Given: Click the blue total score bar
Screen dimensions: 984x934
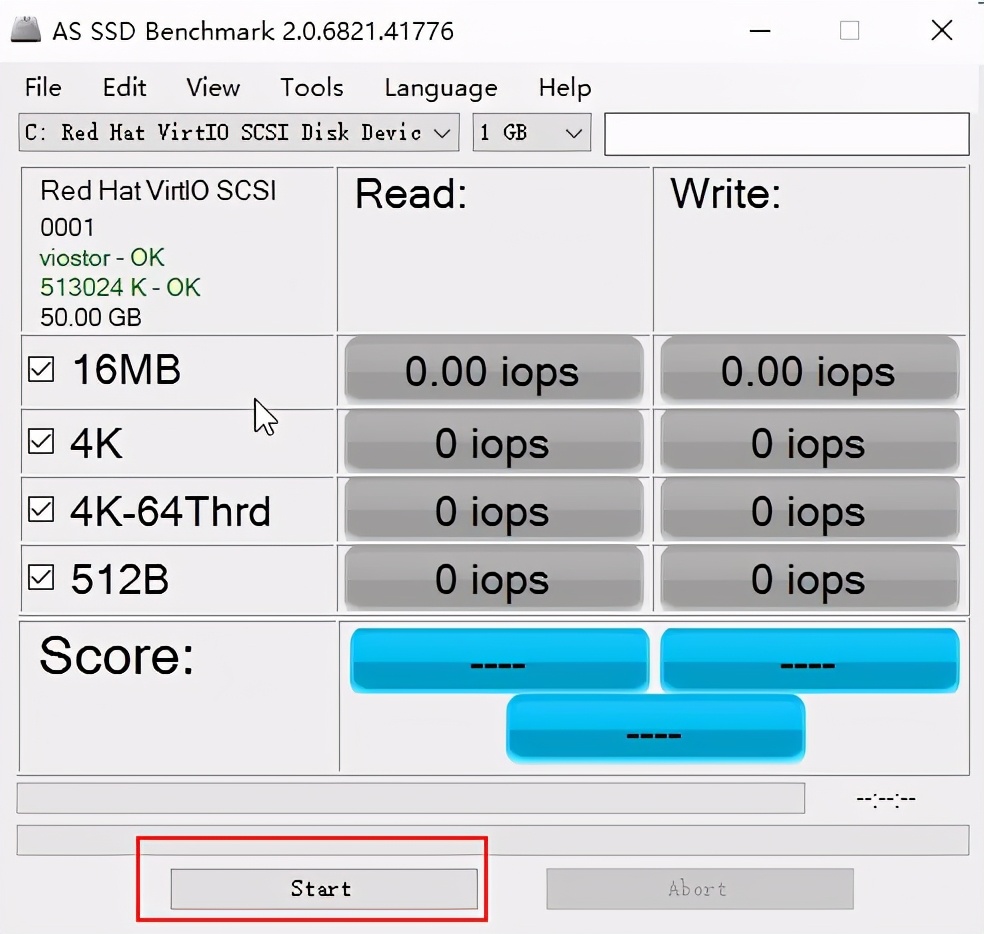Looking at the screenshot, I should [x=655, y=729].
